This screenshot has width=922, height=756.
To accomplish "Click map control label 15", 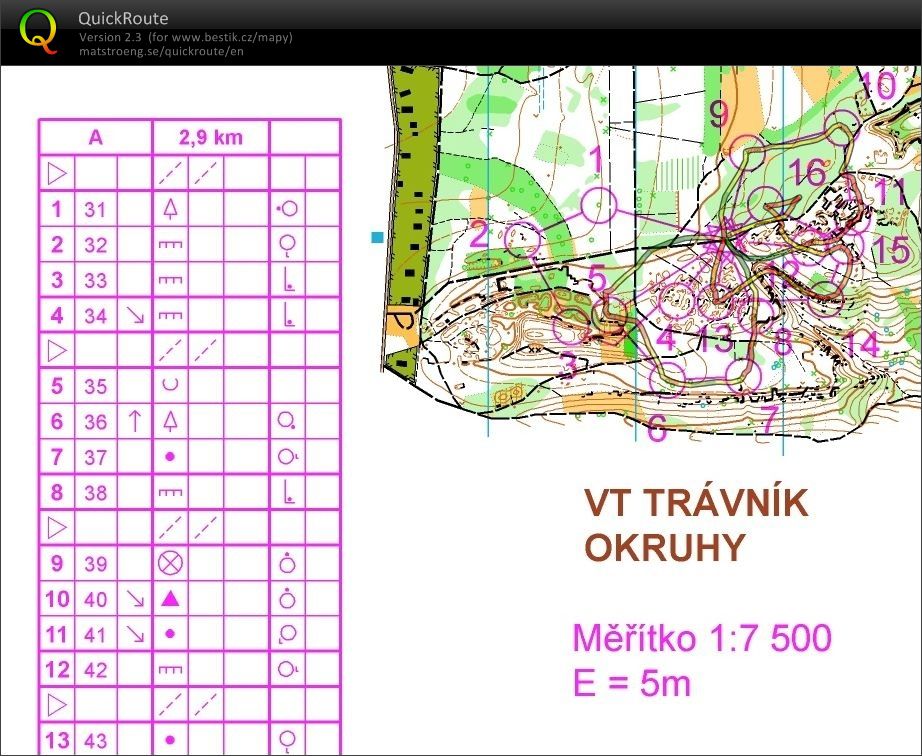I will pyautogui.click(x=890, y=249).
